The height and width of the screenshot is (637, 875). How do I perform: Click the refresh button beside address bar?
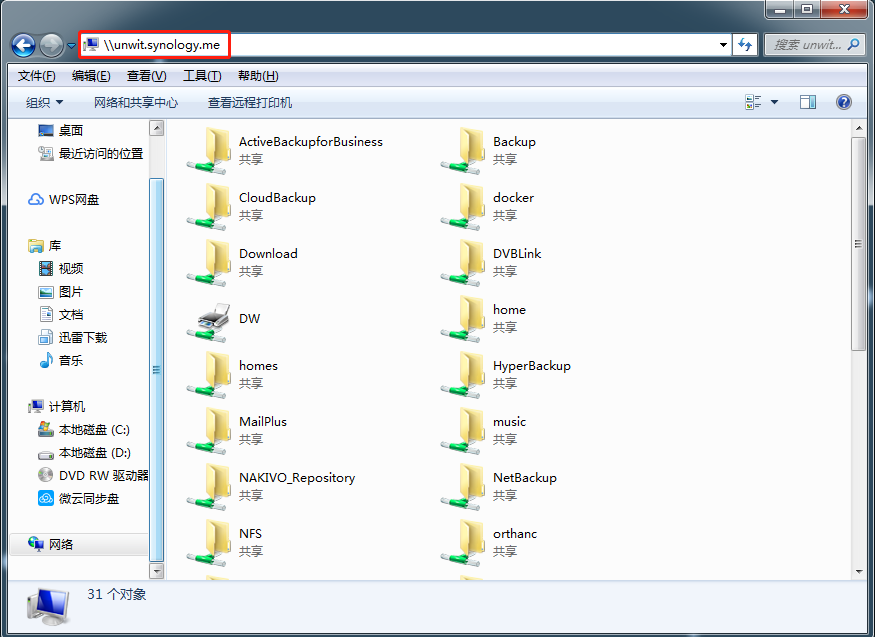point(745,45)
